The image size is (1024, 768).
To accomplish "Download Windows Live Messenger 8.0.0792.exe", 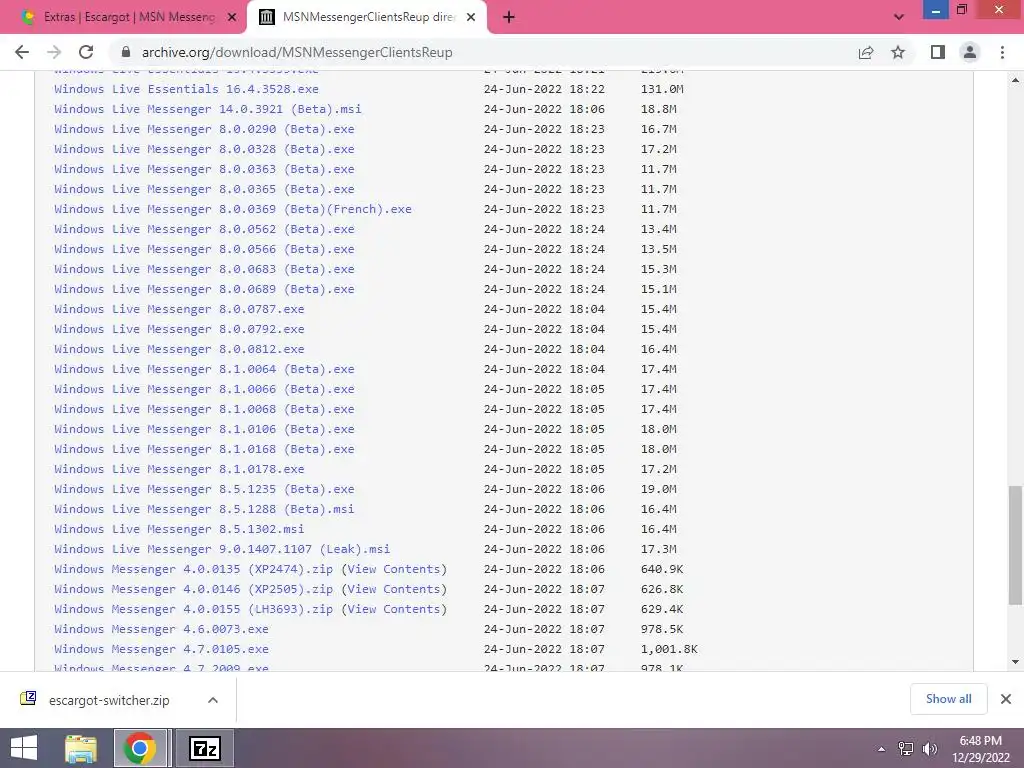I will (179, 328).
